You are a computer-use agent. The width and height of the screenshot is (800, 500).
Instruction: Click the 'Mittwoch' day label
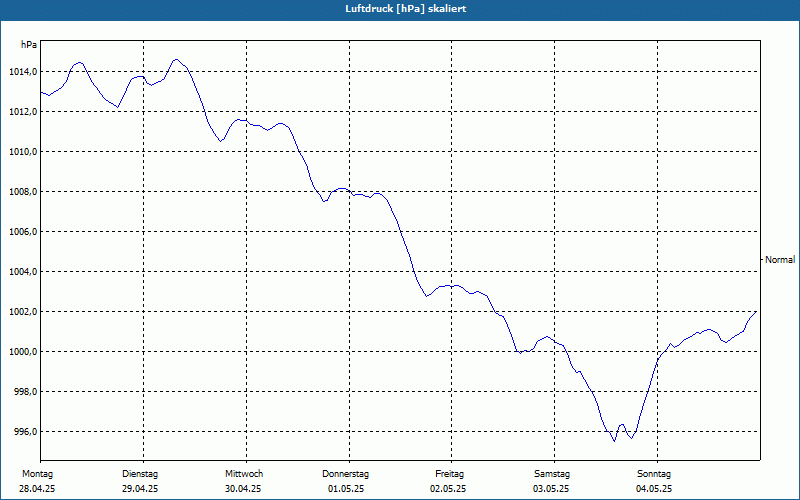244,474
